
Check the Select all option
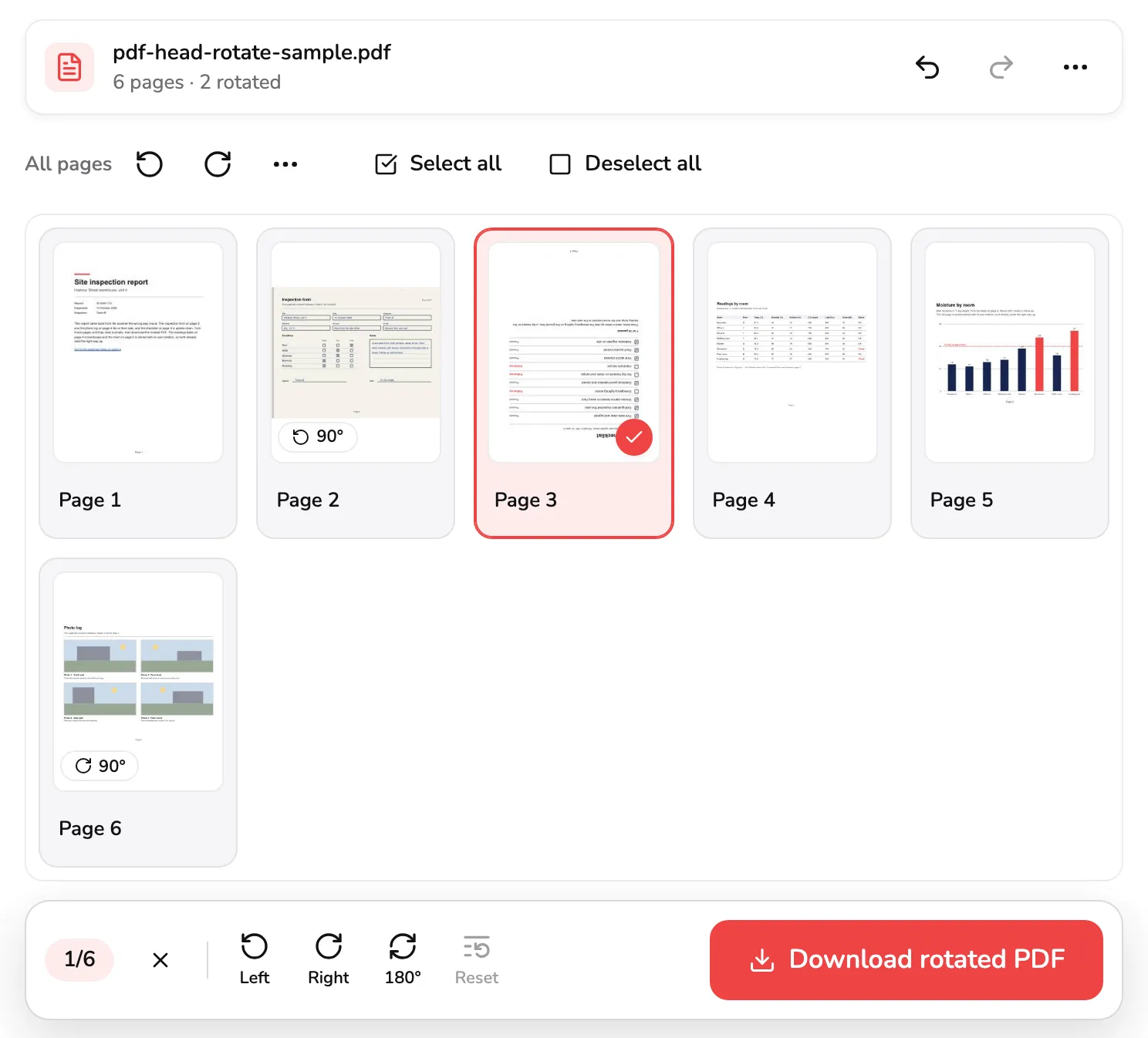coord(438,163)
